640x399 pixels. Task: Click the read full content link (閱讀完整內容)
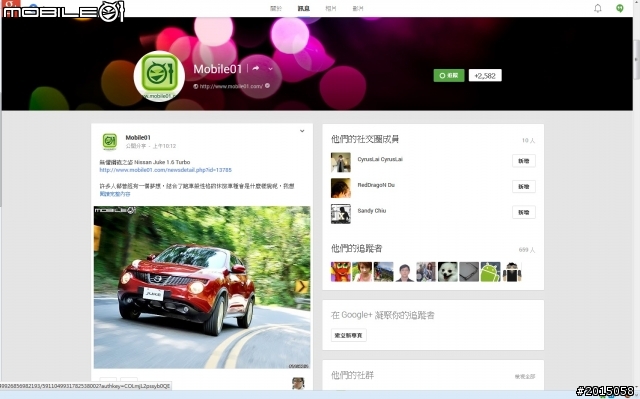pyautogui.click(x=115, y=194)
